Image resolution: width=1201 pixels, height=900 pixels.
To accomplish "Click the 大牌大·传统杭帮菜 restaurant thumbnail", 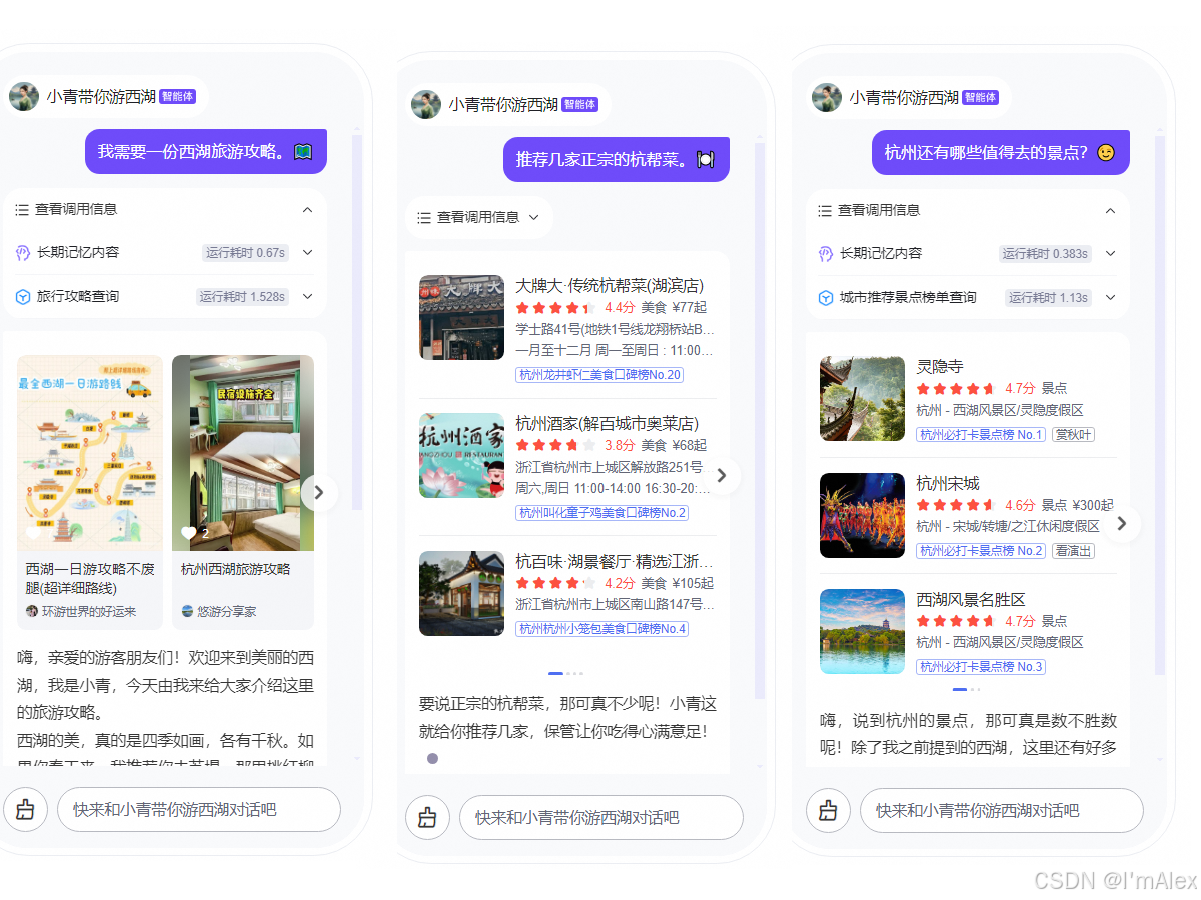I will pos(461,317).
